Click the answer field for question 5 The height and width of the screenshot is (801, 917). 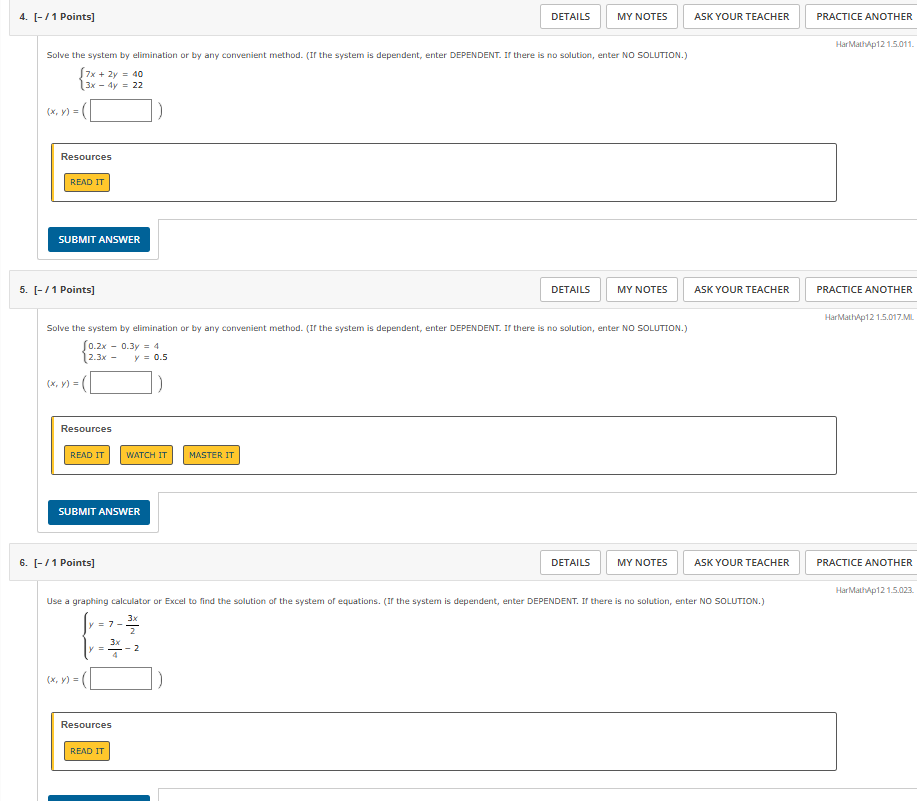click(121, 383)
